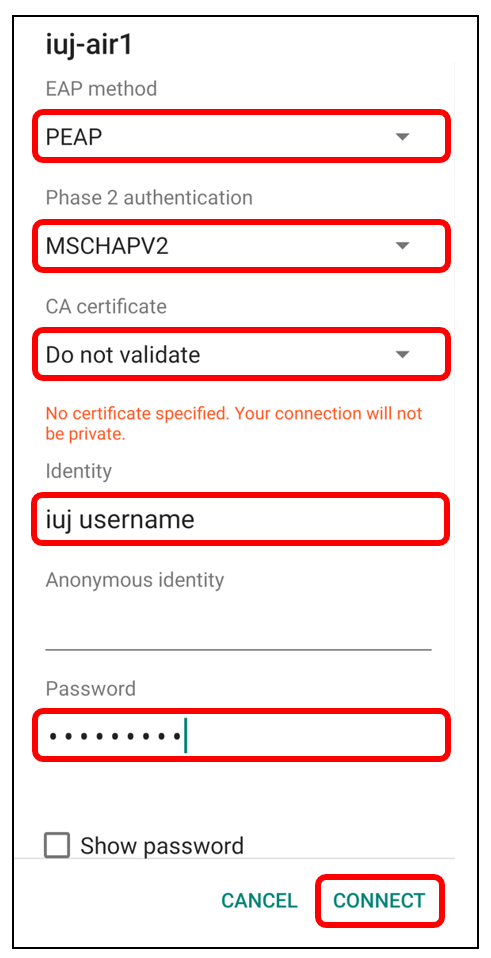The width and height of the screenshot is (491, 958).
Task: Click the arrow beside PEAP
Action: coord(402,137)
